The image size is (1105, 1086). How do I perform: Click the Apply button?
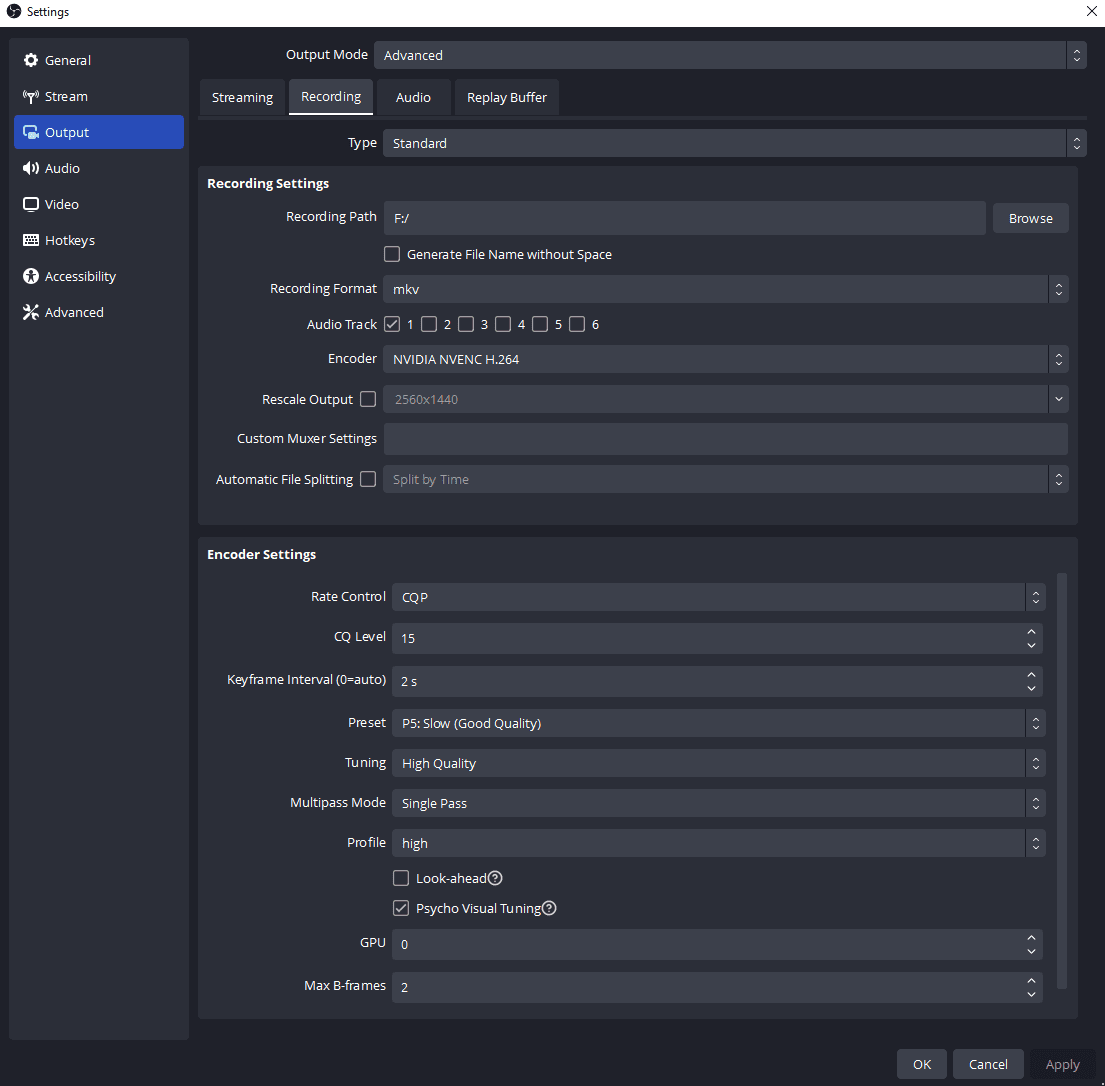(1062, 1064)
